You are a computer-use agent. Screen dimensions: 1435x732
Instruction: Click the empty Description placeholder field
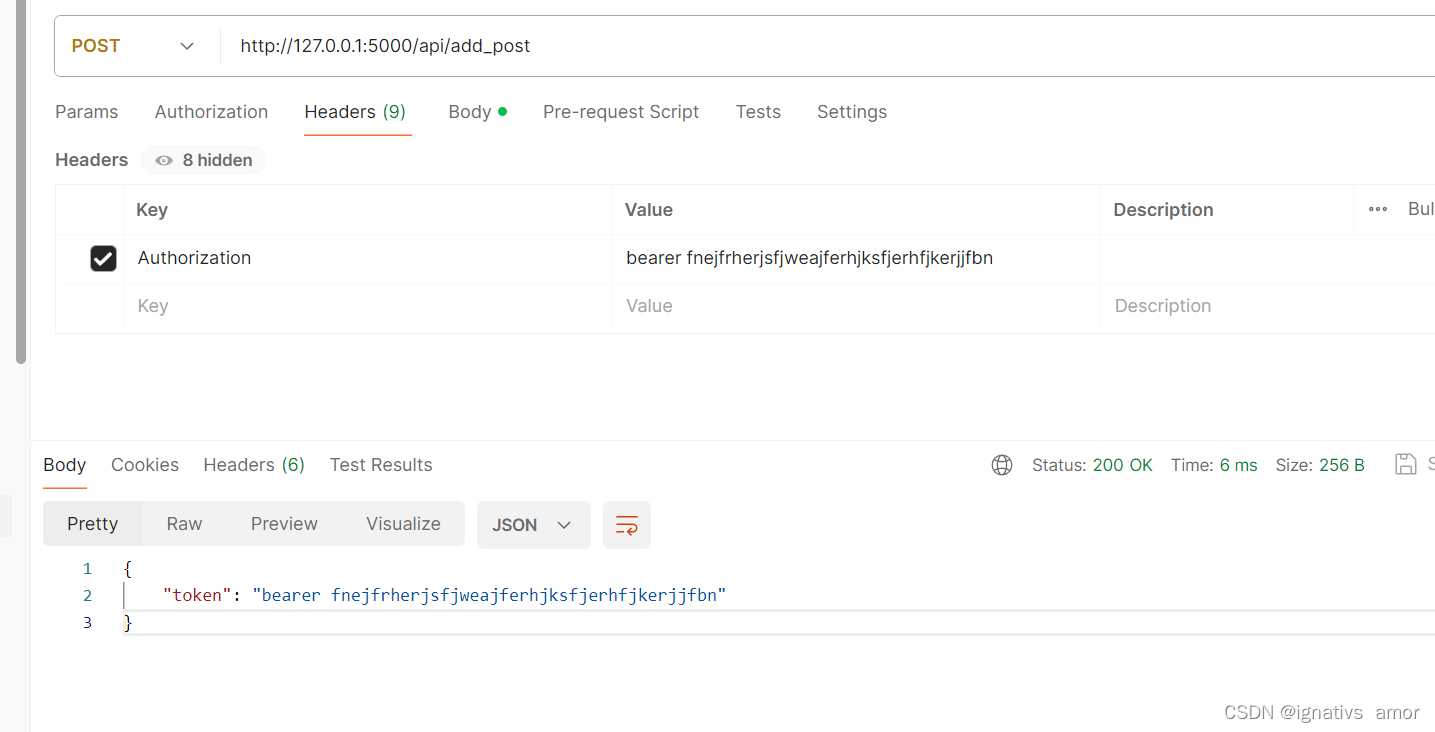(x=1268, y=306)
